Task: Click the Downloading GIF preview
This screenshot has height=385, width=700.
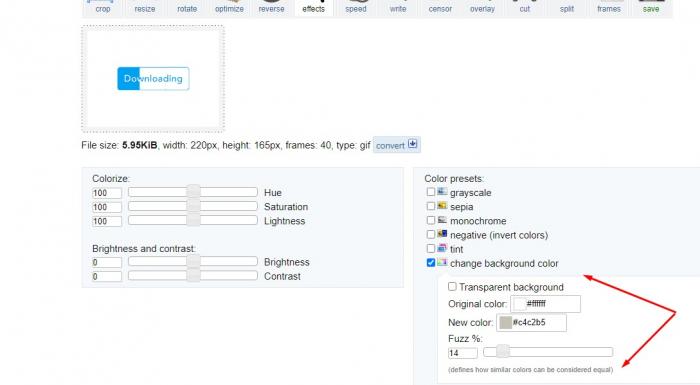Action: point(153,79)
